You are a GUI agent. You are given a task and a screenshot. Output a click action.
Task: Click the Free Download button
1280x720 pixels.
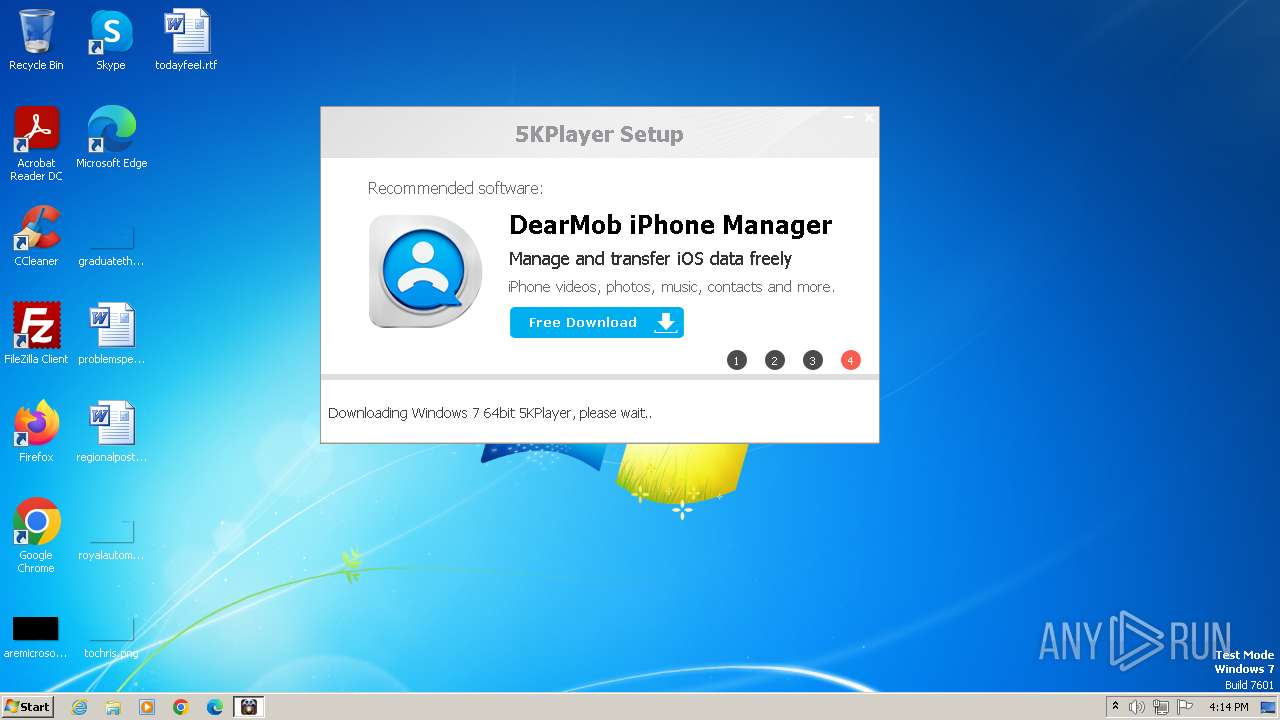click(597, 322)
